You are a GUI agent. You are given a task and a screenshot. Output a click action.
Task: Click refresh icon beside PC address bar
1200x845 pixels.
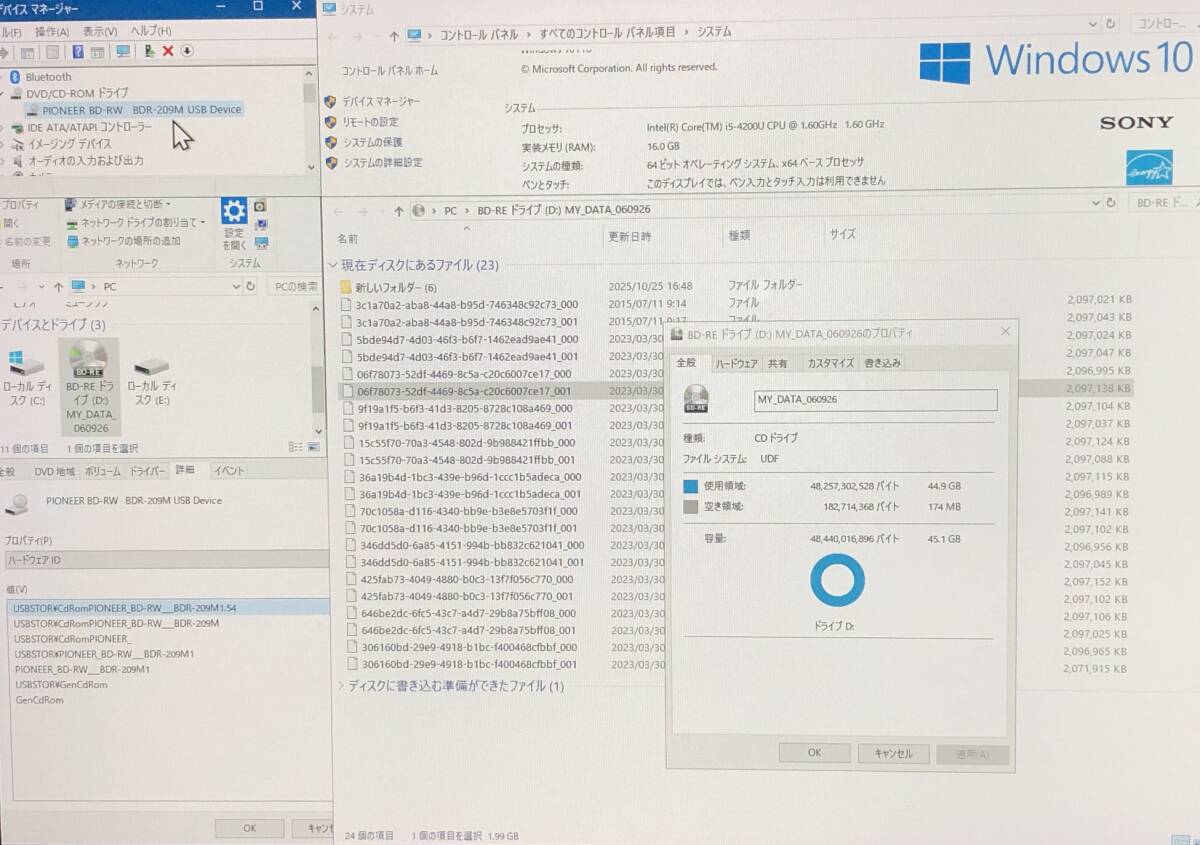(x=250, y=286)
